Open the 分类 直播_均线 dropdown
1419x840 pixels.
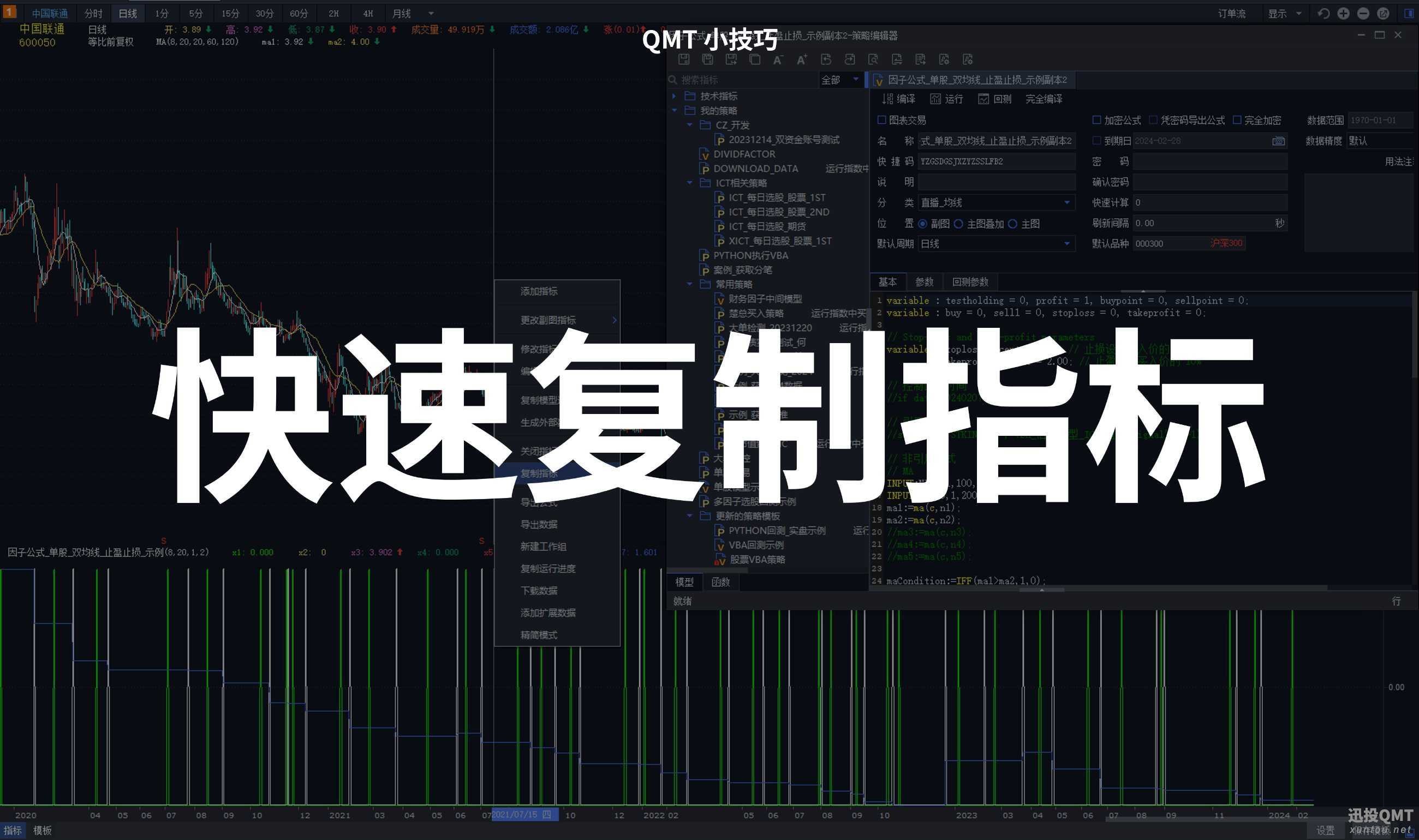[x=996, y=203]
